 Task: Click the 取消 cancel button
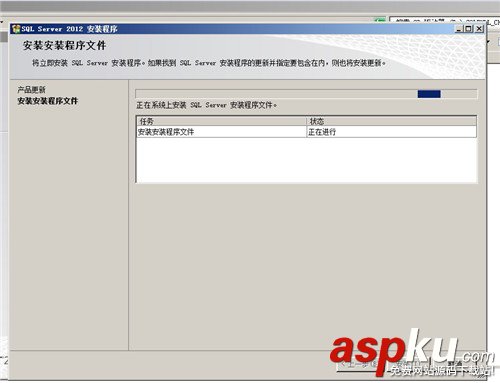point(455,364)
